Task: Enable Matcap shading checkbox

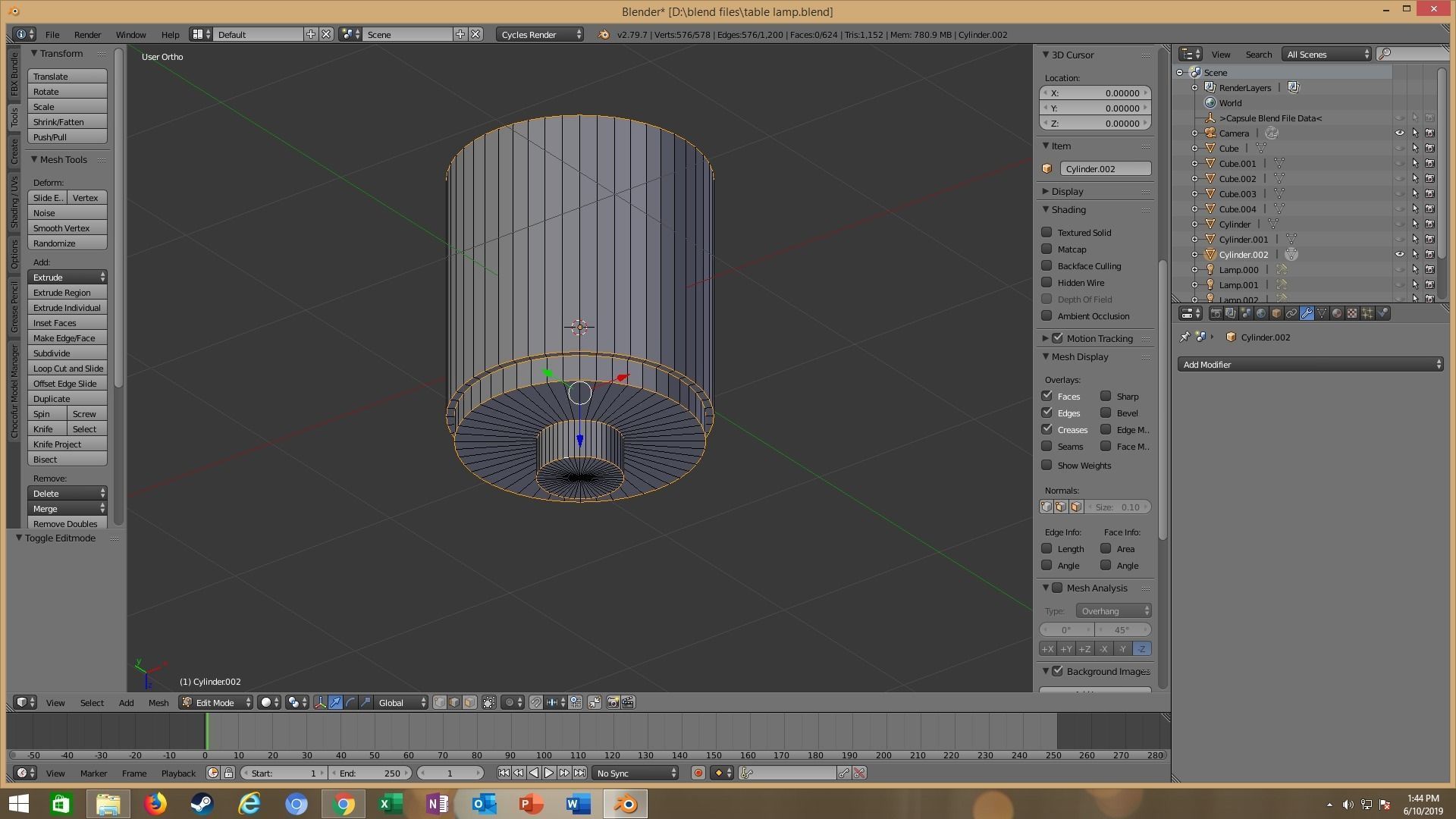Action: [1046, 249]
